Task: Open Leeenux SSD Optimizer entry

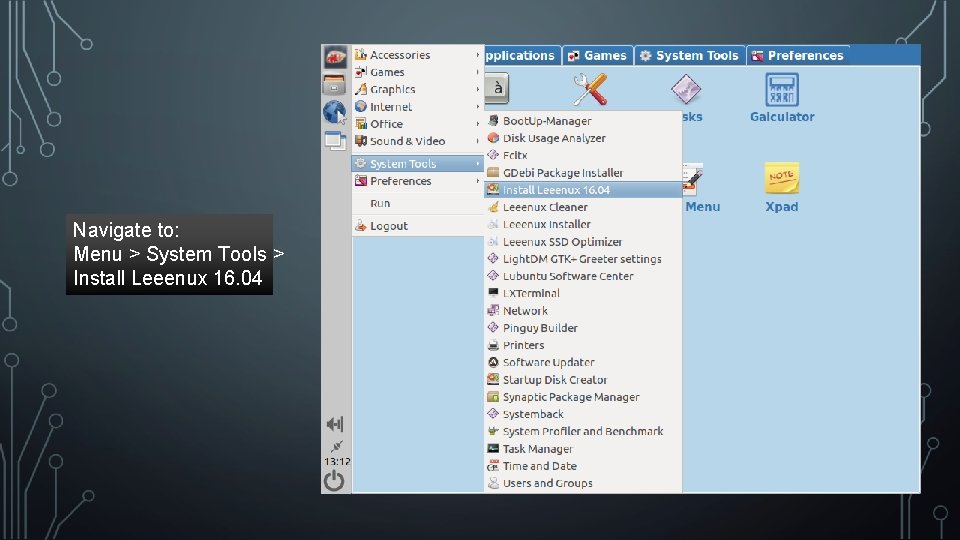Action: coord(583,242)
